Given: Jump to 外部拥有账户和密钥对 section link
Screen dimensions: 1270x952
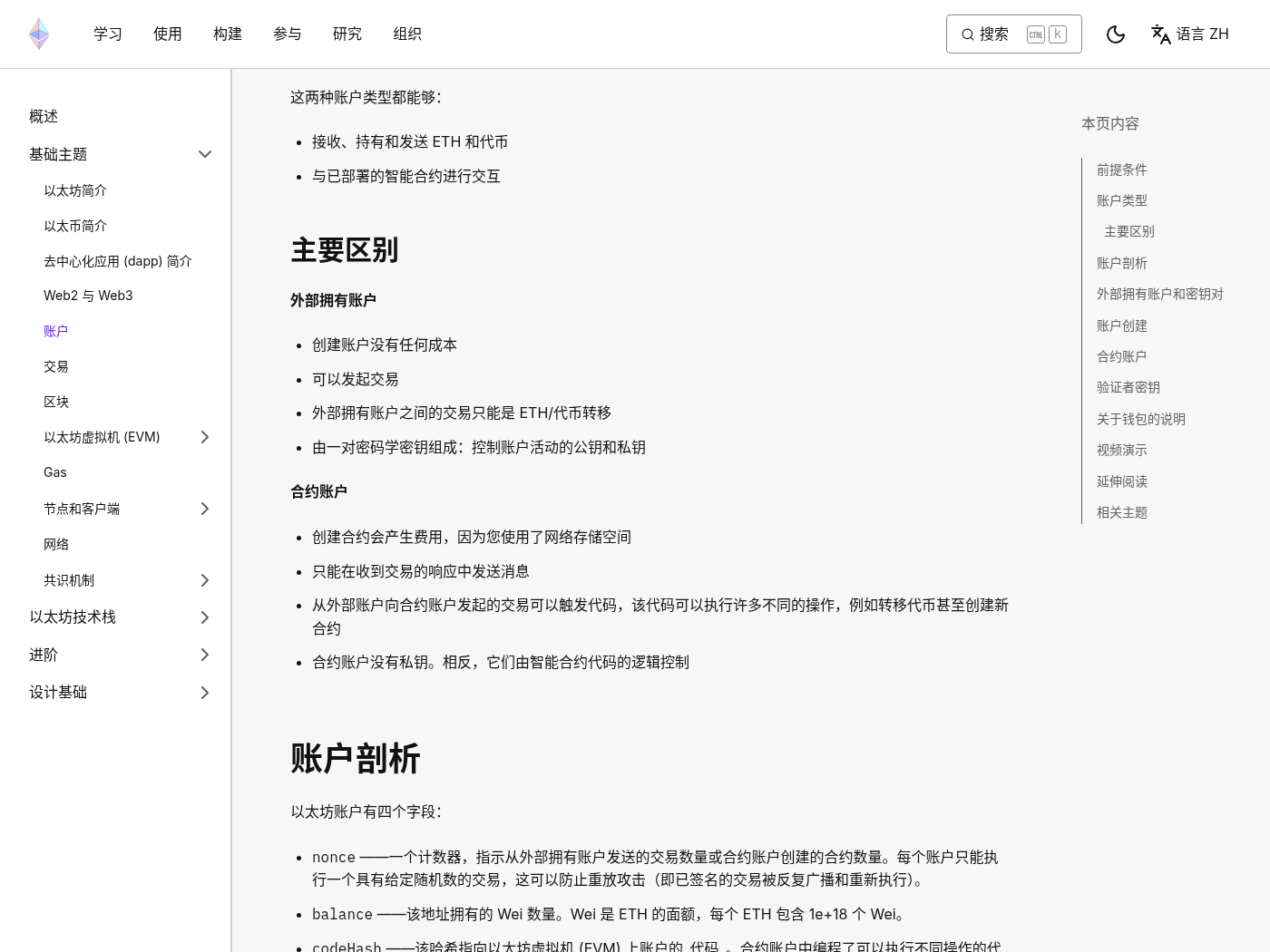Looking at the screenshot, I should pyautogui.click(x=1160, y=294).
